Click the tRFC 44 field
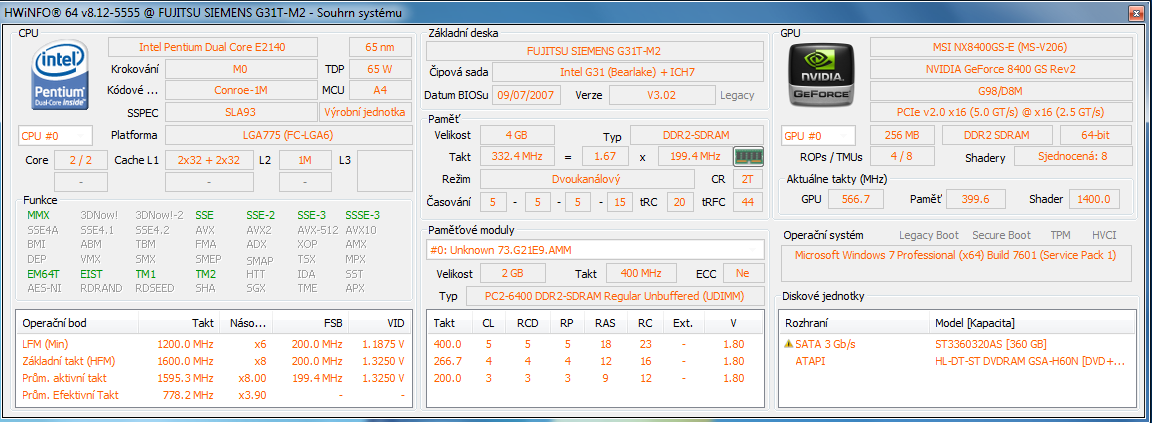Viewport: 1152px width, 424px height. [x=747, y=201]
